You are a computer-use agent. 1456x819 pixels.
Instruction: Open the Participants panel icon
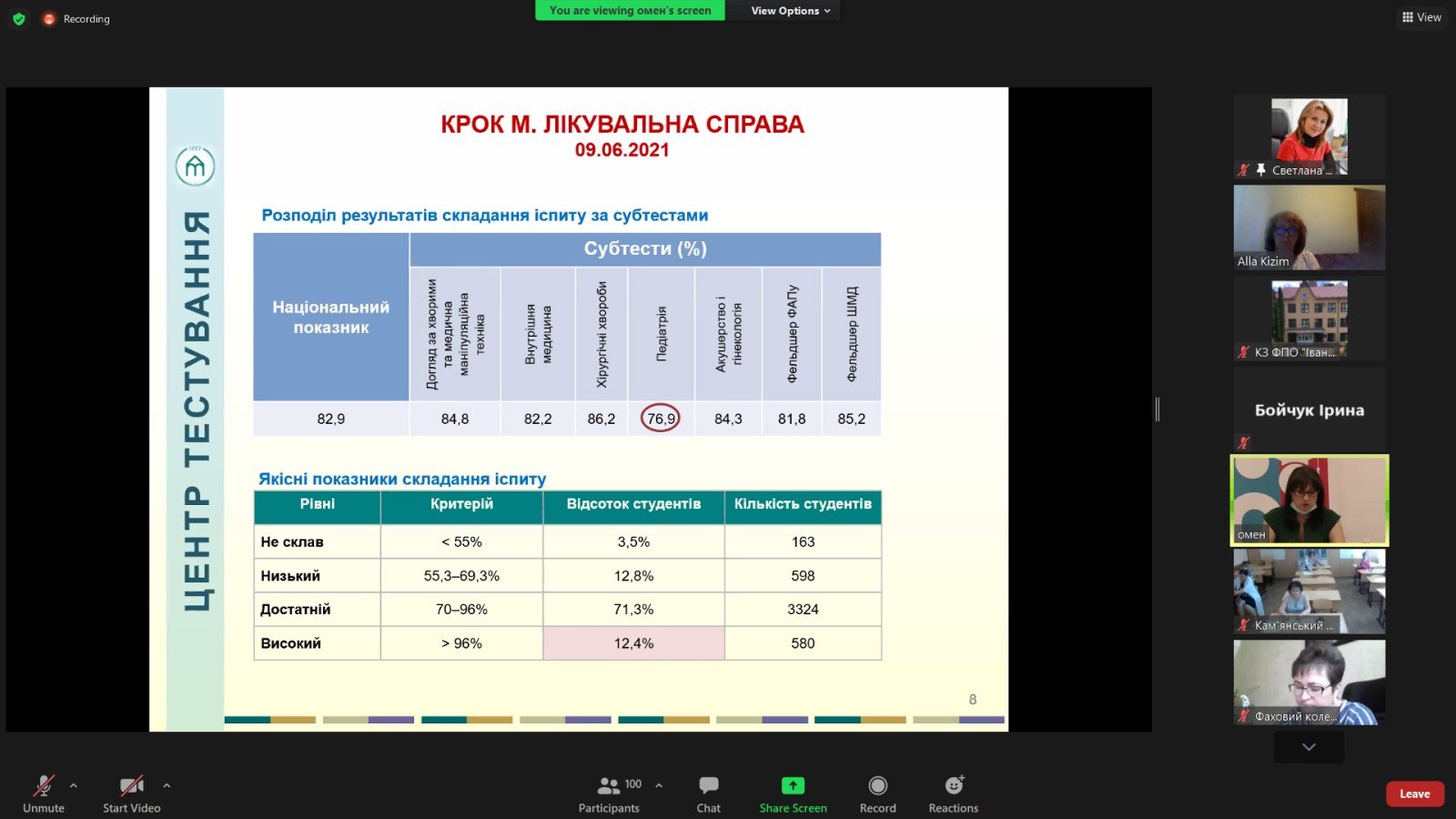tap(608, 785)
